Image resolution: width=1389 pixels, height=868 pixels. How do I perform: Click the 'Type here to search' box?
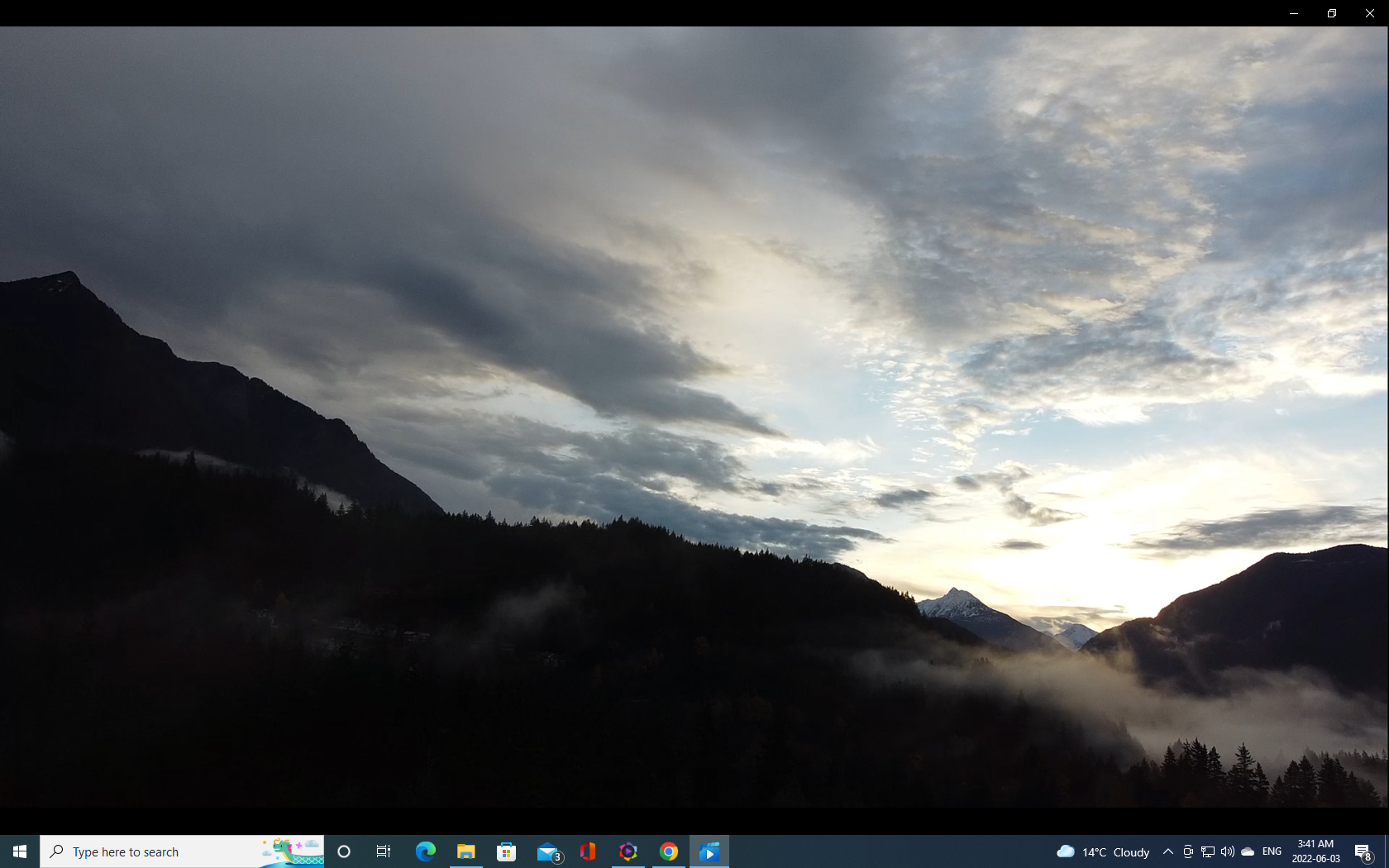[182, 851]
